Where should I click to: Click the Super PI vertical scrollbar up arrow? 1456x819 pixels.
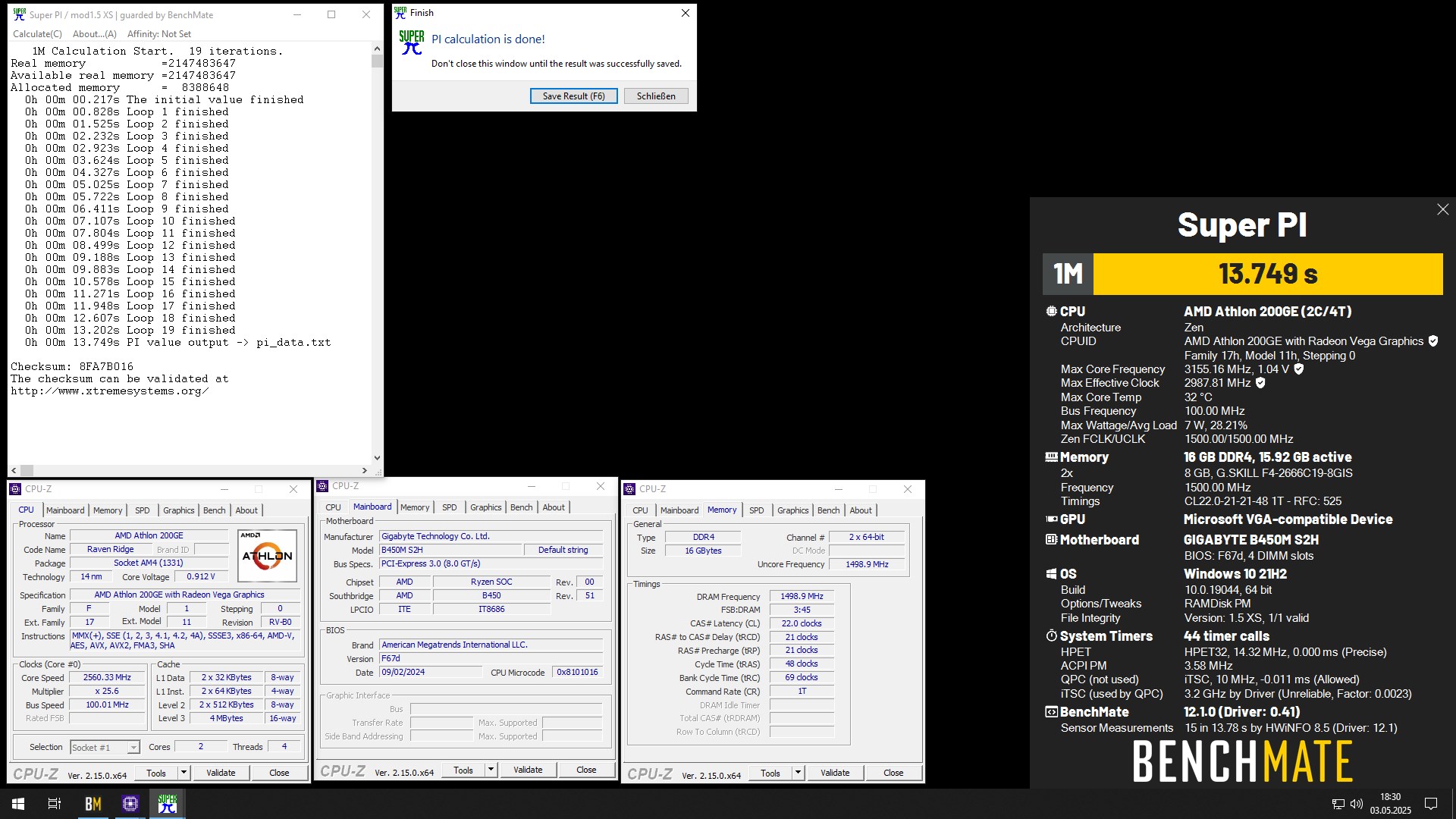pyautogui.click(x=377, y=49)
